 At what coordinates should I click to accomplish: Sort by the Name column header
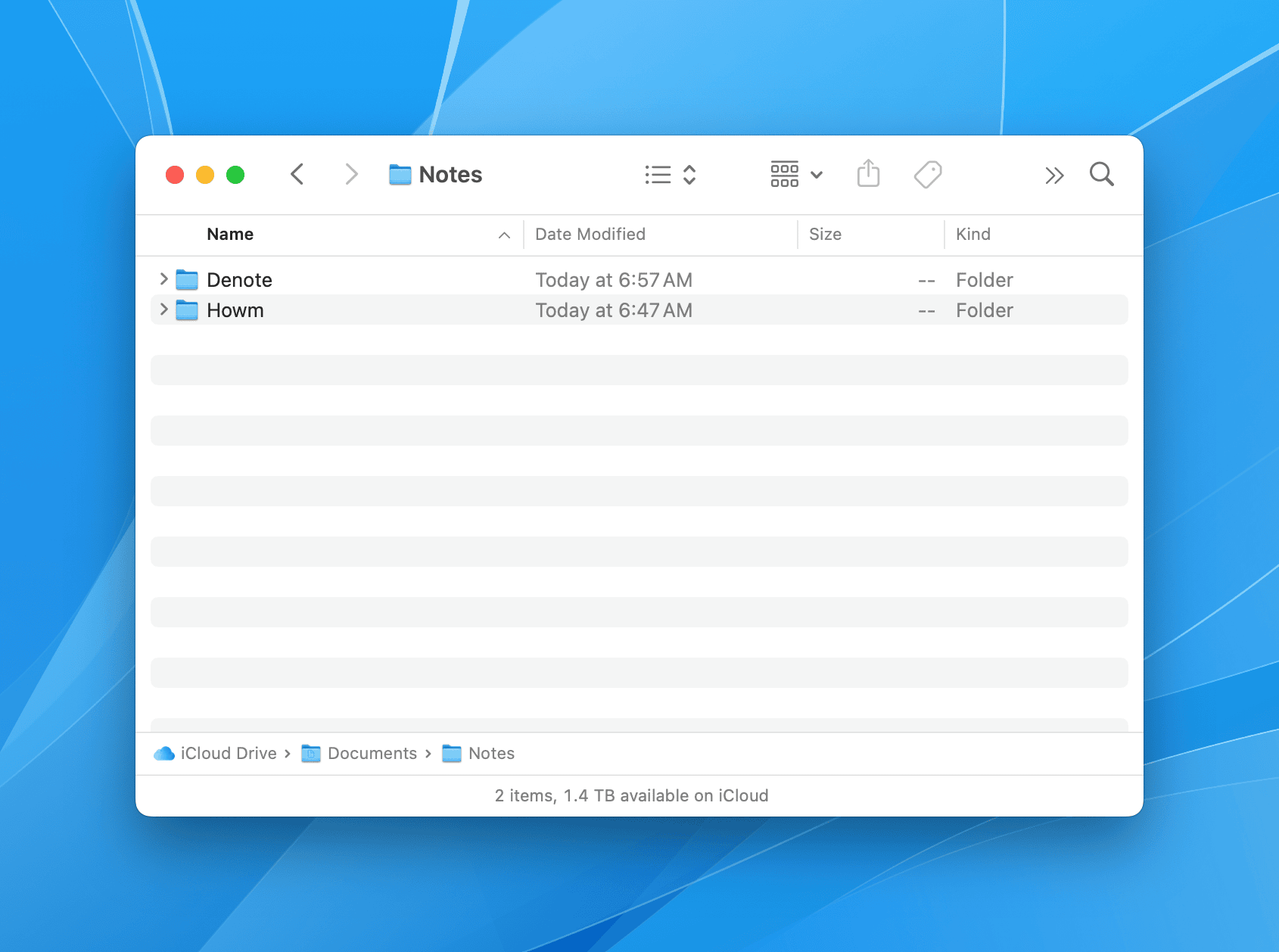[230, 235]
